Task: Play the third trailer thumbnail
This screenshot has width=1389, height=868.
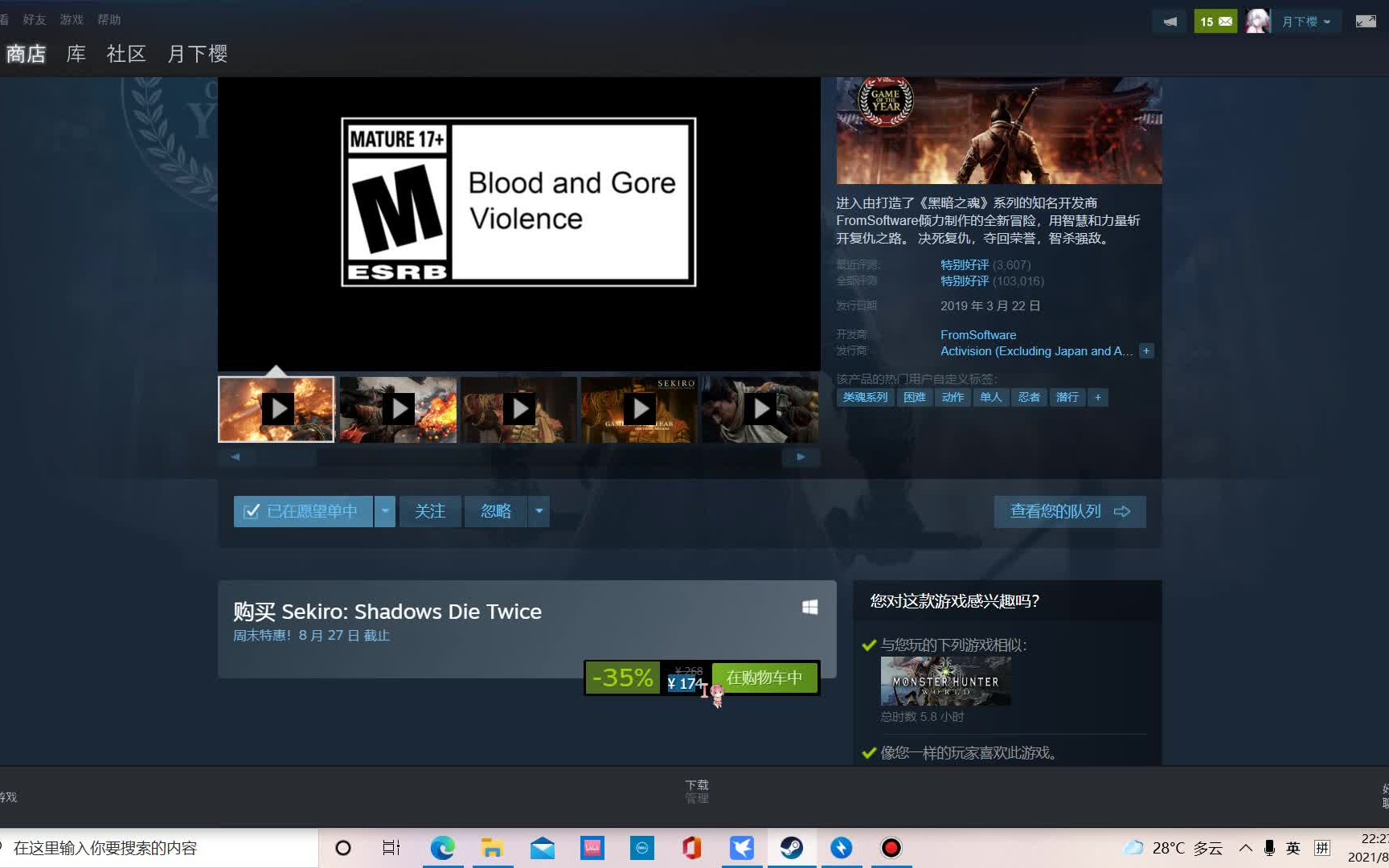Action: 519,409
